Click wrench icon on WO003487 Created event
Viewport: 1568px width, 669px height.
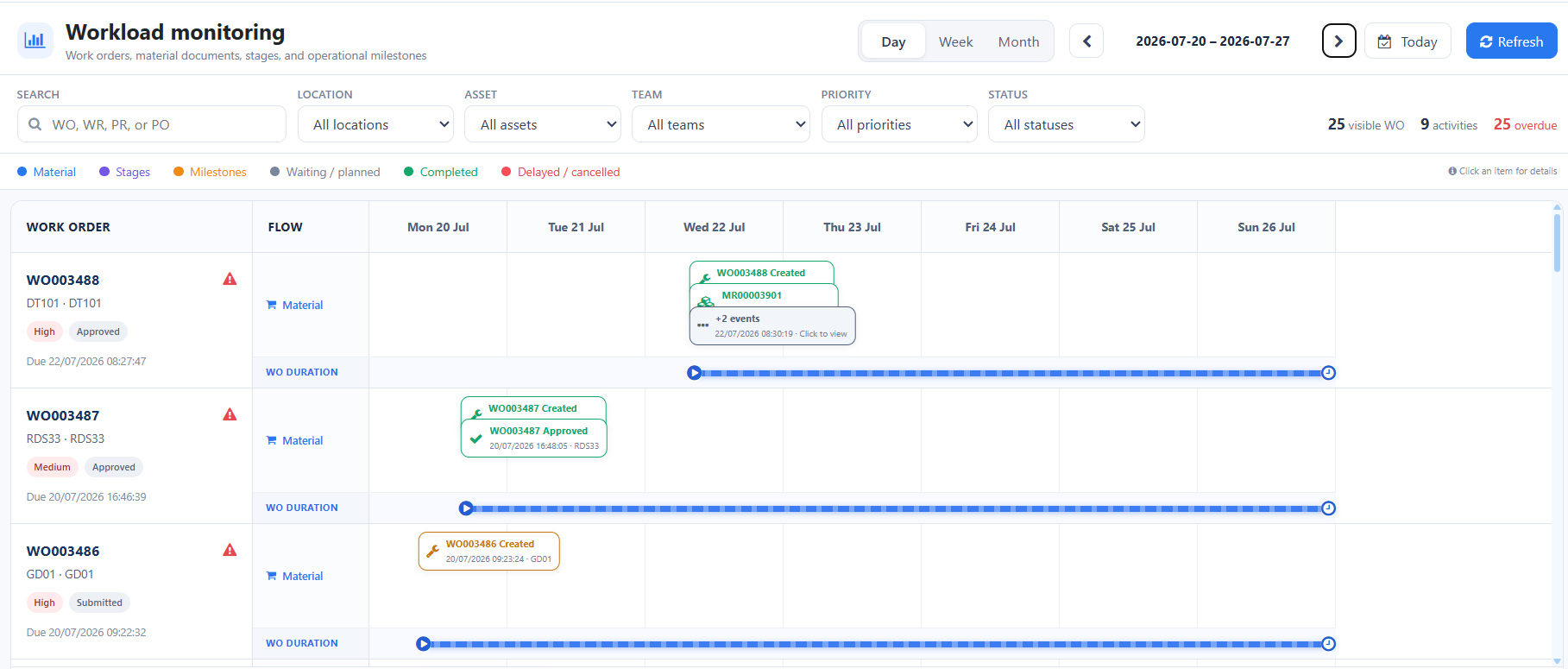coord(476,413)
